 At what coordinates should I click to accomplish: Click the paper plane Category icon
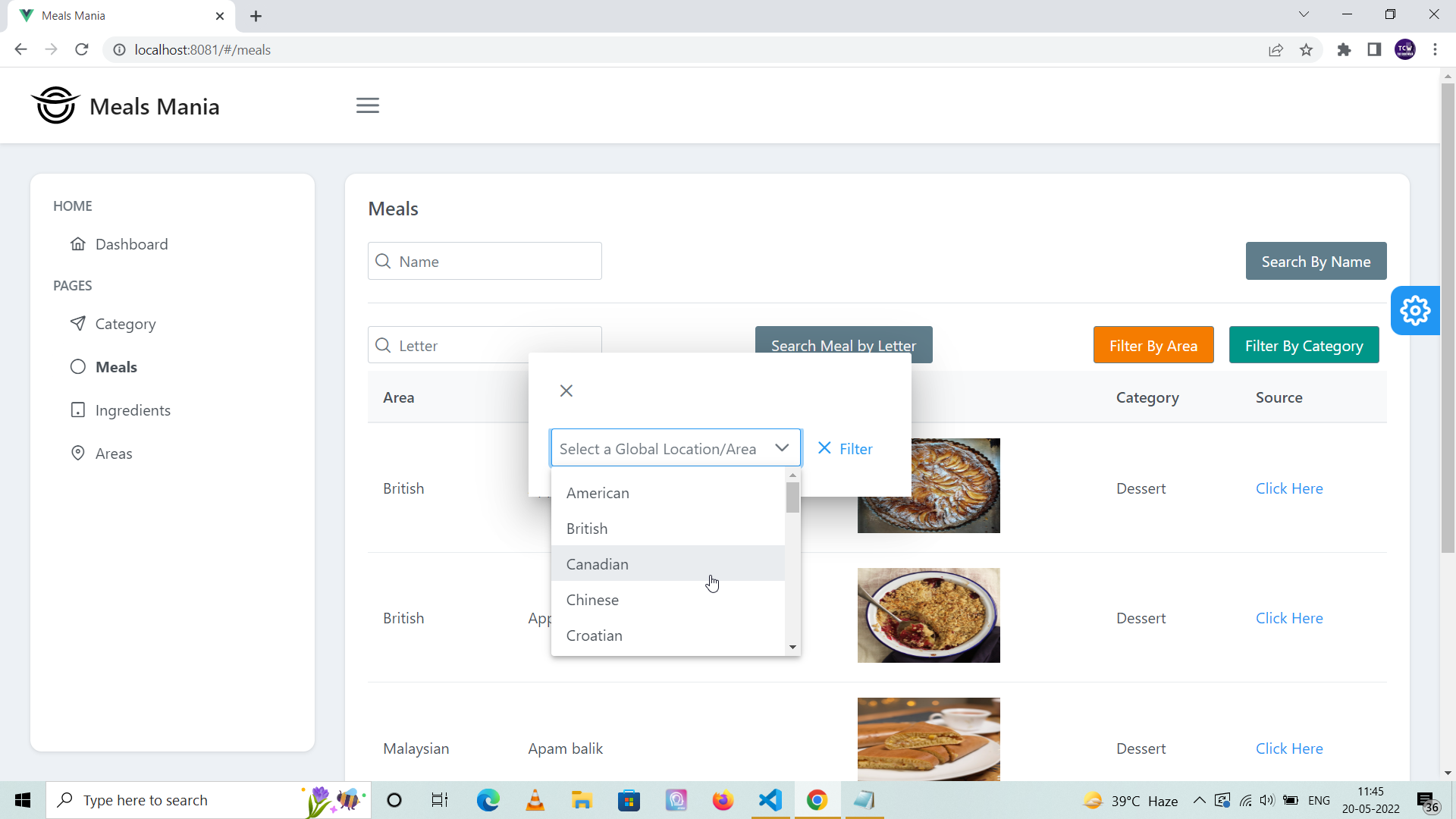click(x=77, y=324)
